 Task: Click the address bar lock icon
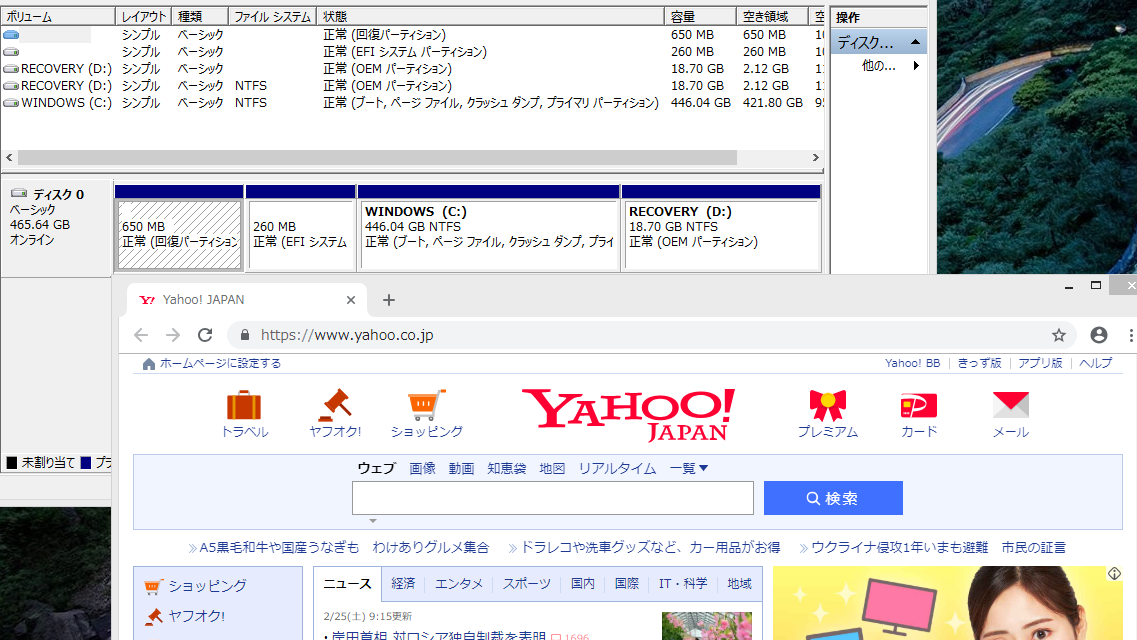(245, 335)
